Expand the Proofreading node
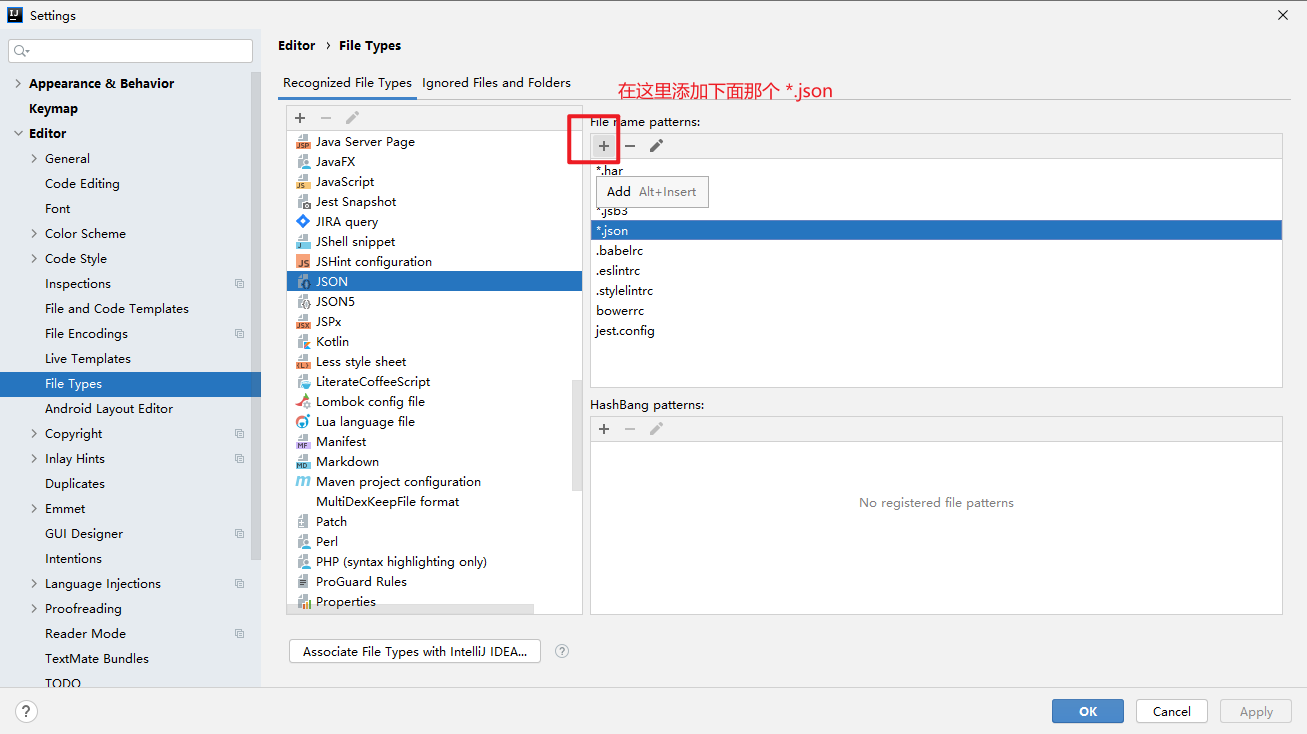Image resolution: width=1307 pixels, height=734 pixels. click(x=34, y=609)
